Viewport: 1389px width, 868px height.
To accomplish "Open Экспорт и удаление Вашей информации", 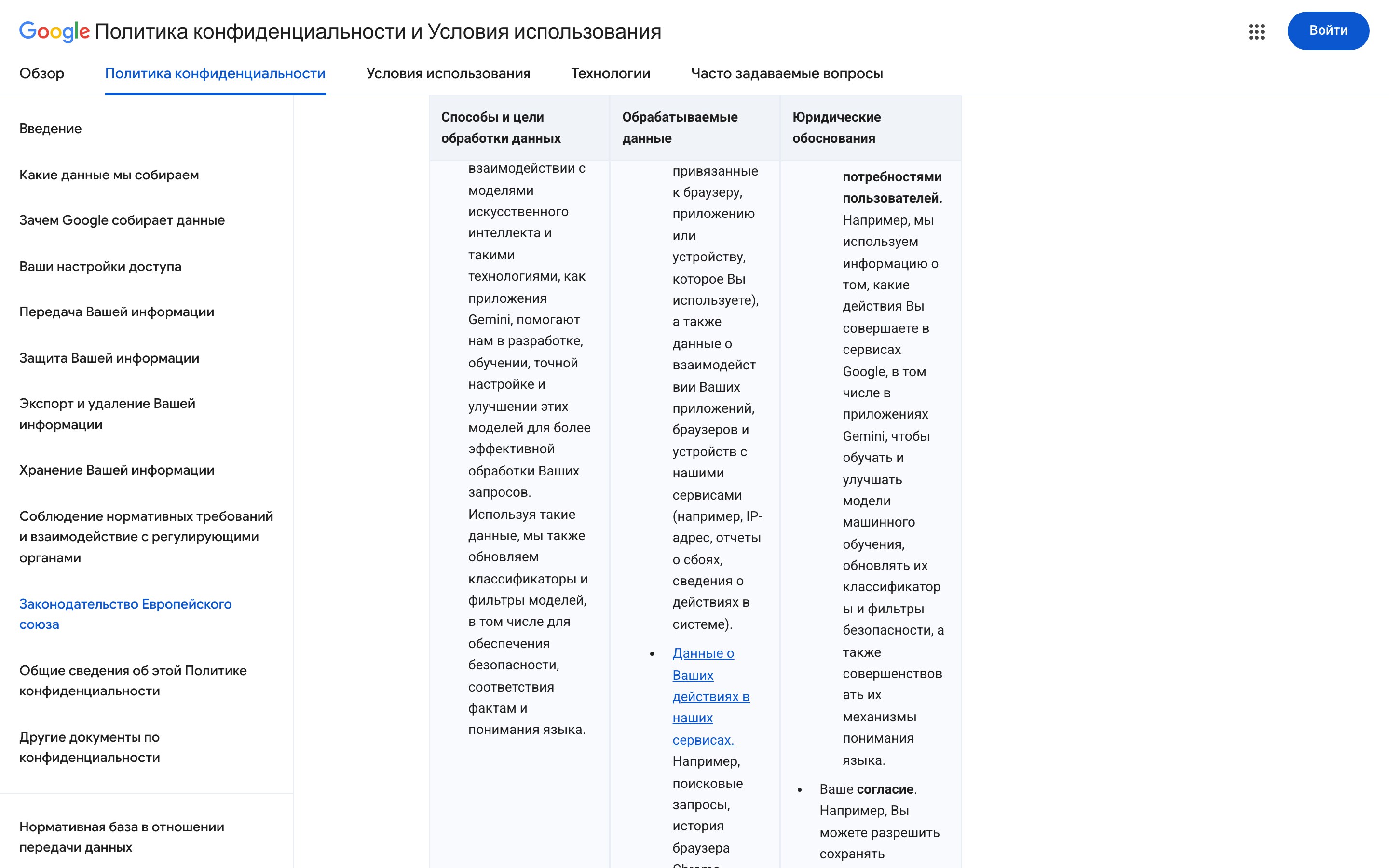I will 108,414.
